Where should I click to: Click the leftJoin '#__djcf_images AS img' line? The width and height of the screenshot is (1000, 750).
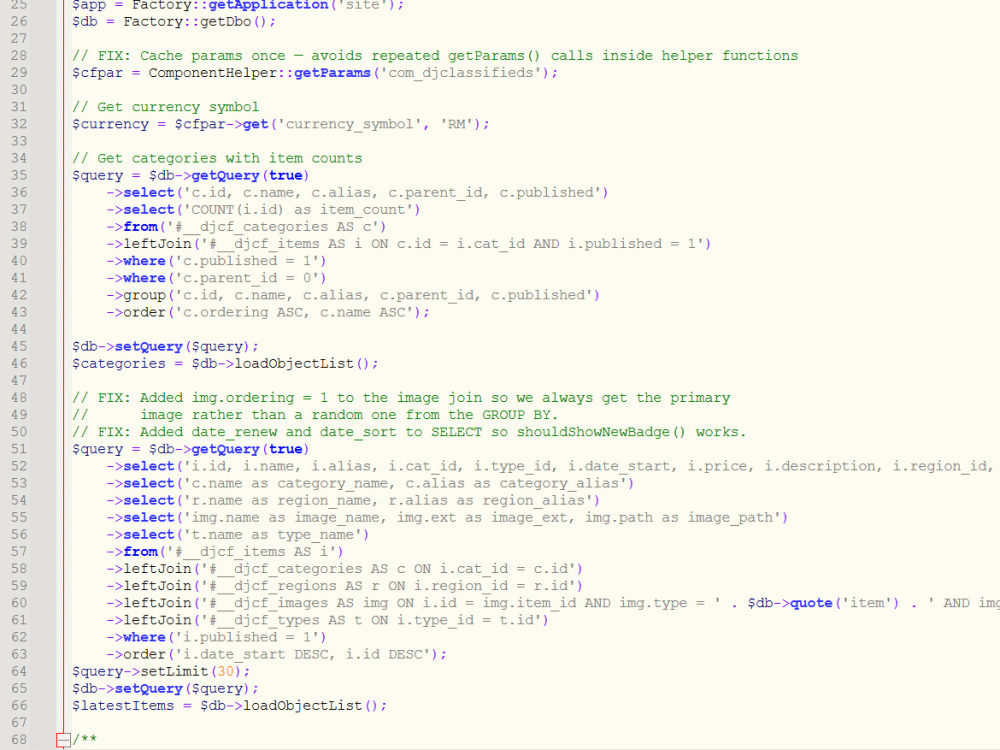tap(553, 603)
